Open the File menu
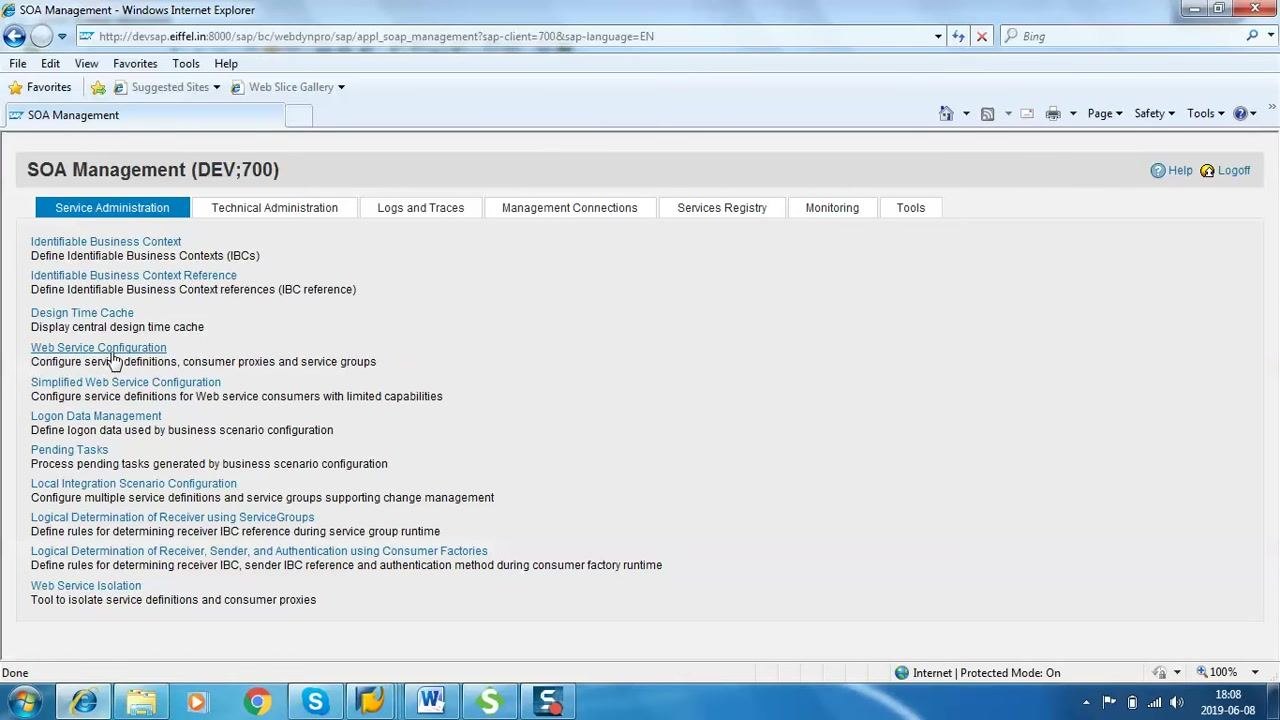This screenshot has height=720, width=1280. (18, 63)
